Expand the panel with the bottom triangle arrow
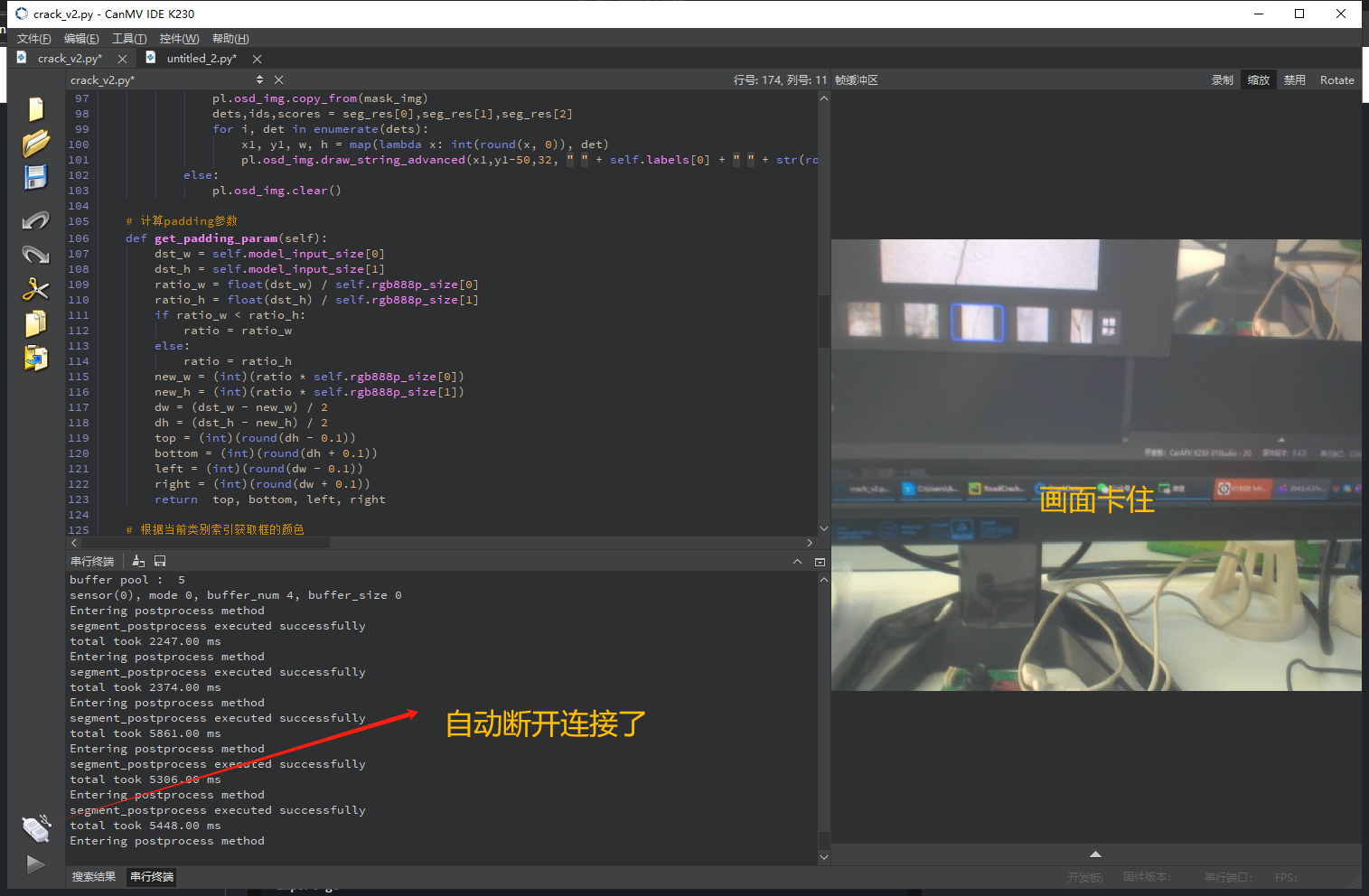The image size is (1369, 896). (1095, 854)
